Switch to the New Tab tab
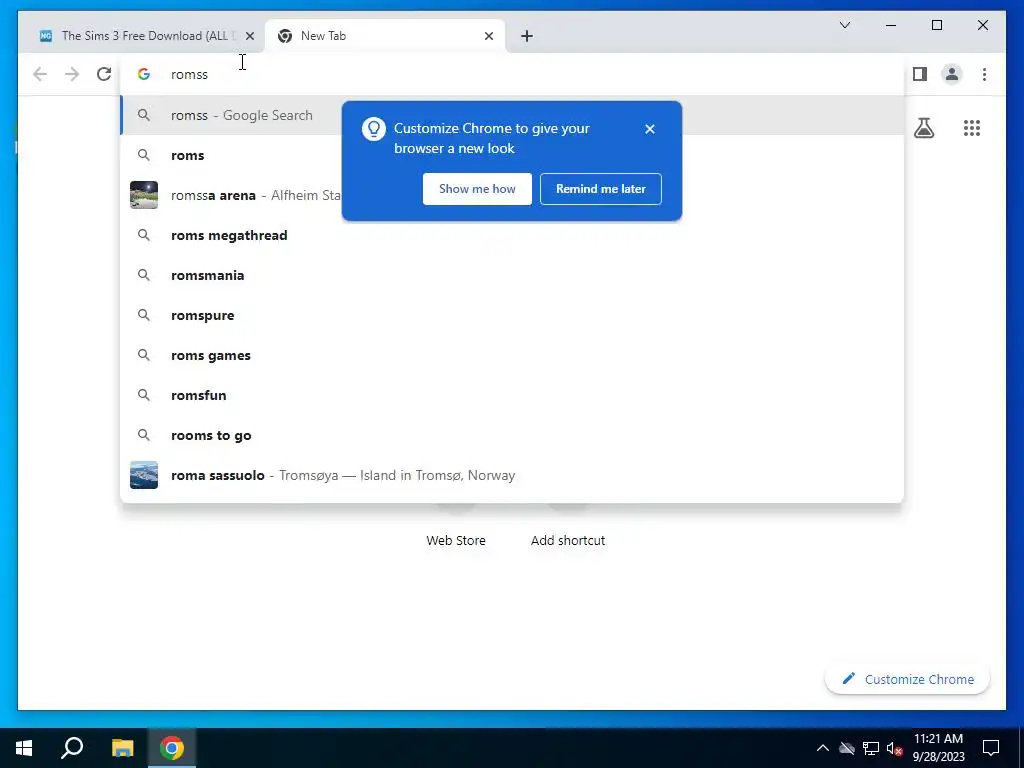This screenshot has height=768, width=1024. pos(385,36)
